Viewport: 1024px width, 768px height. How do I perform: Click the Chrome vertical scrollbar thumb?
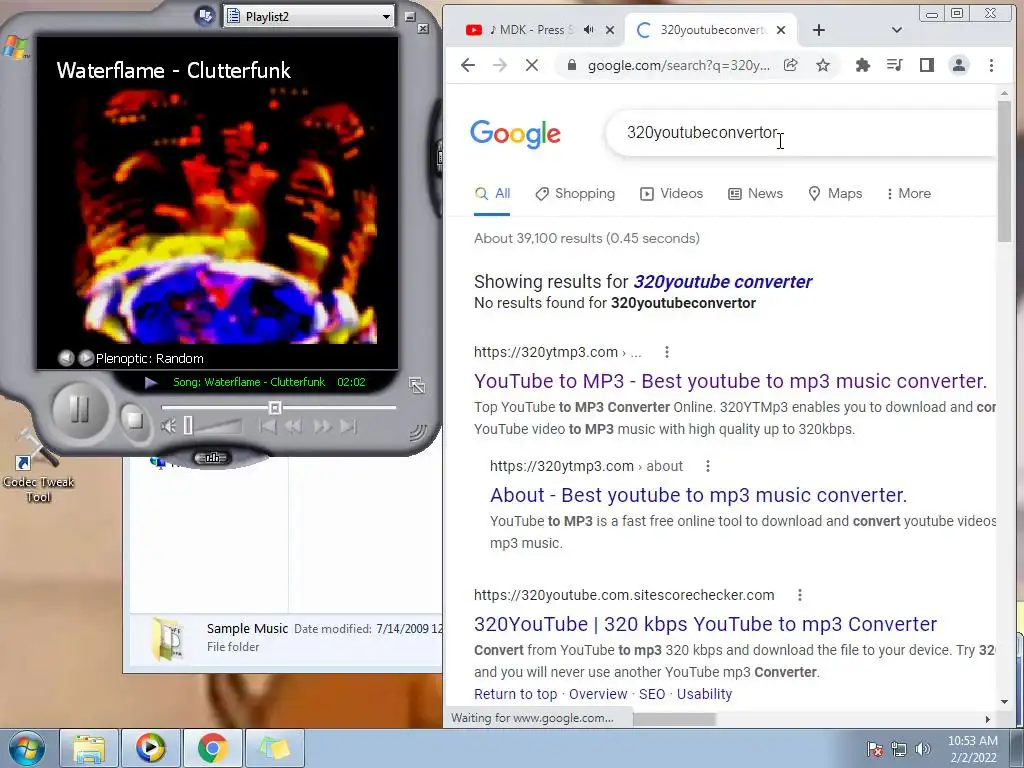[x=1004, y=171]
